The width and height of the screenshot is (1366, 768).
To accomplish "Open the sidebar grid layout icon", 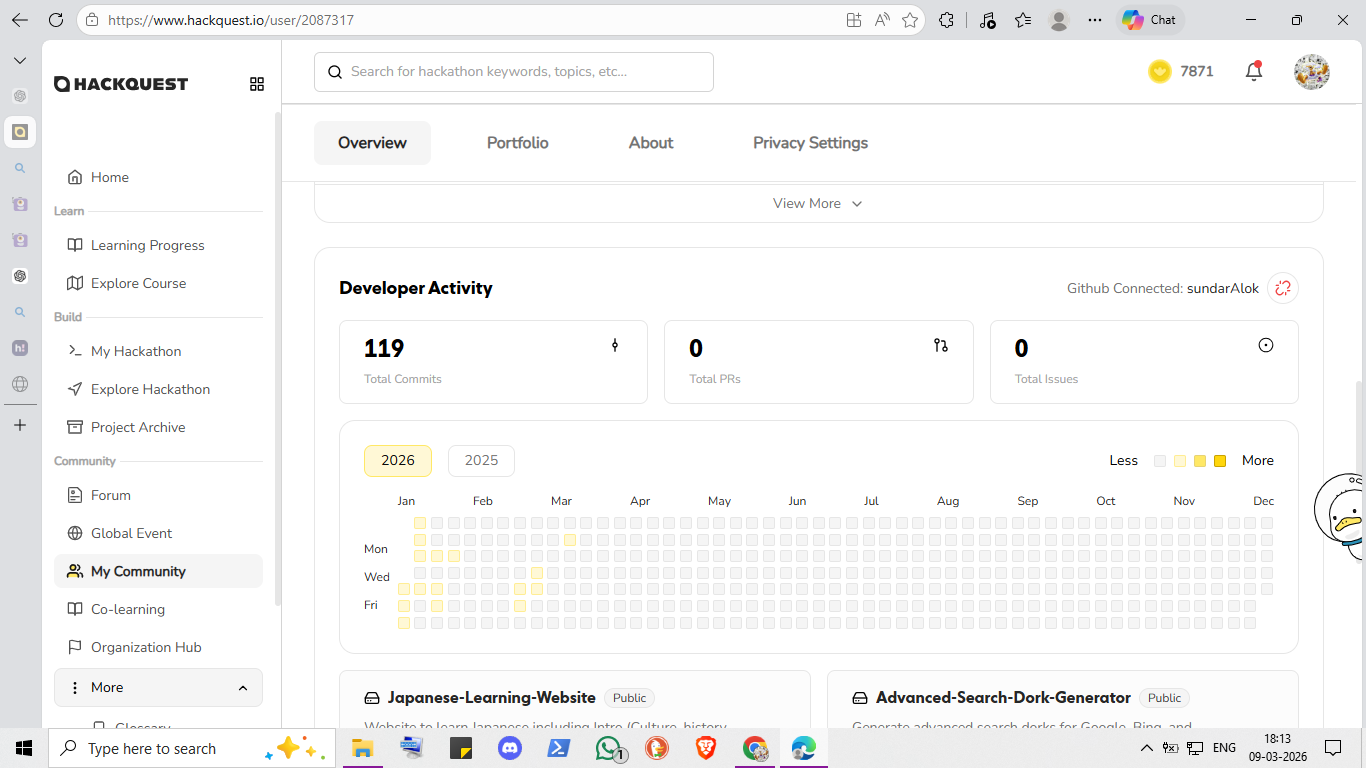I will (x=257, y=84).
